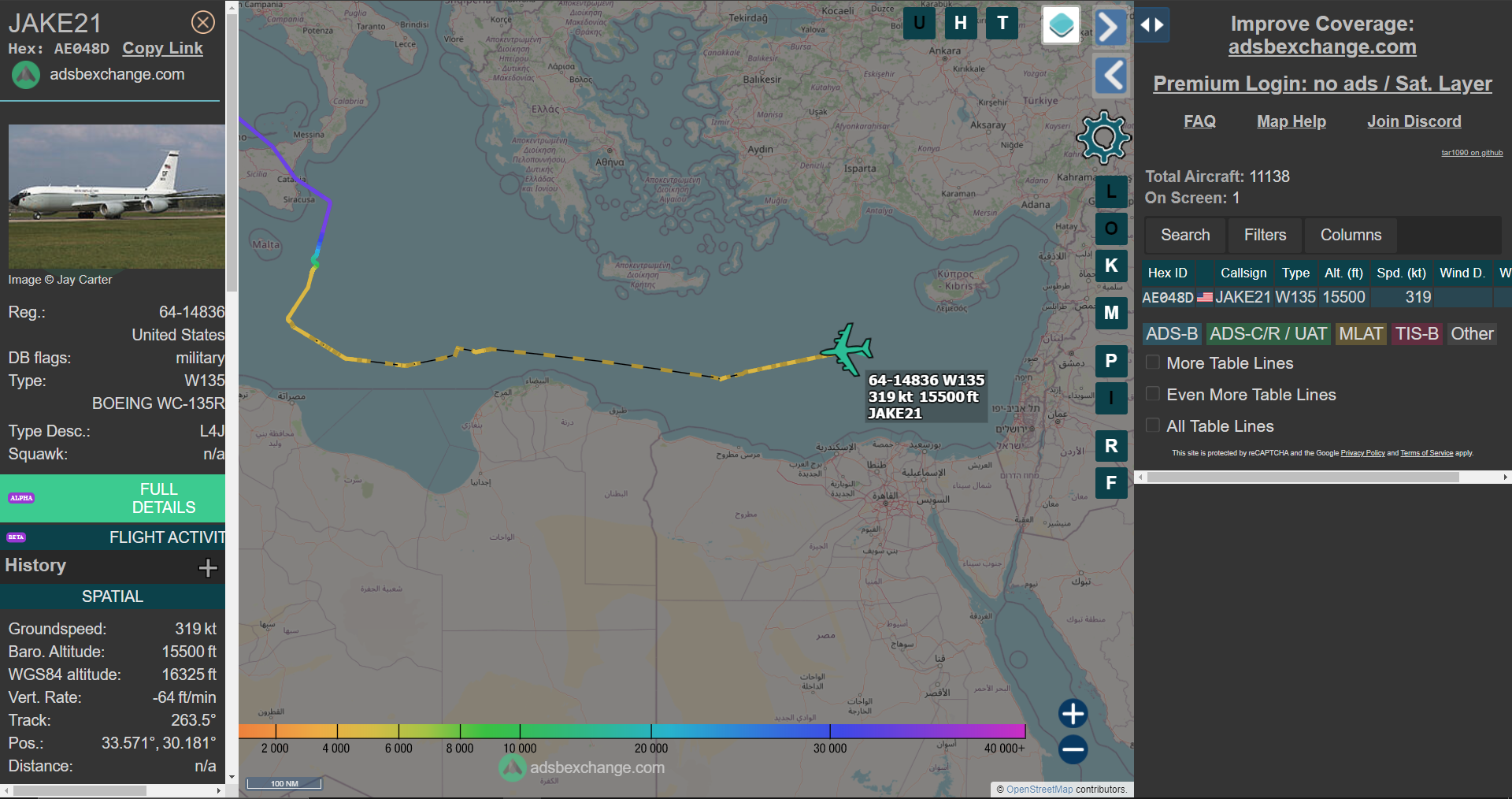Viewport: 1512px width, 799px height.
Task: Click the M map button
Action: [1111, 313]
